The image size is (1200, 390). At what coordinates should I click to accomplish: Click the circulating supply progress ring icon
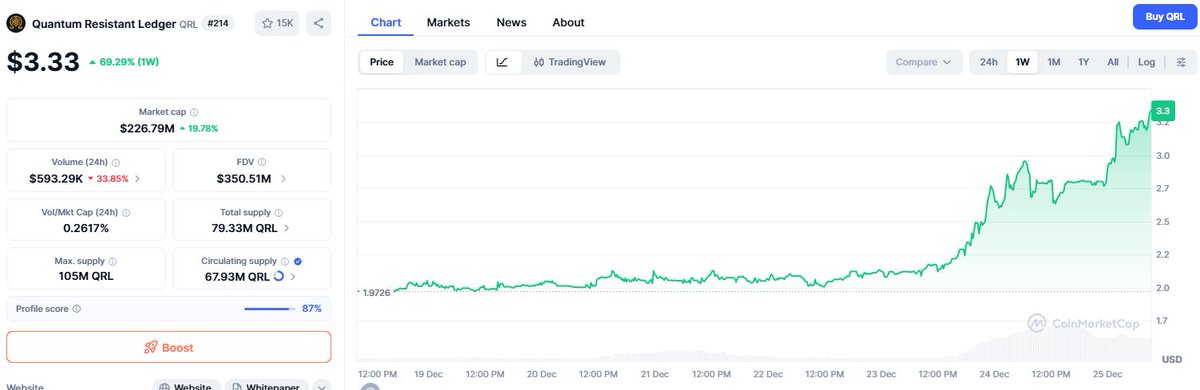[279, 277]
